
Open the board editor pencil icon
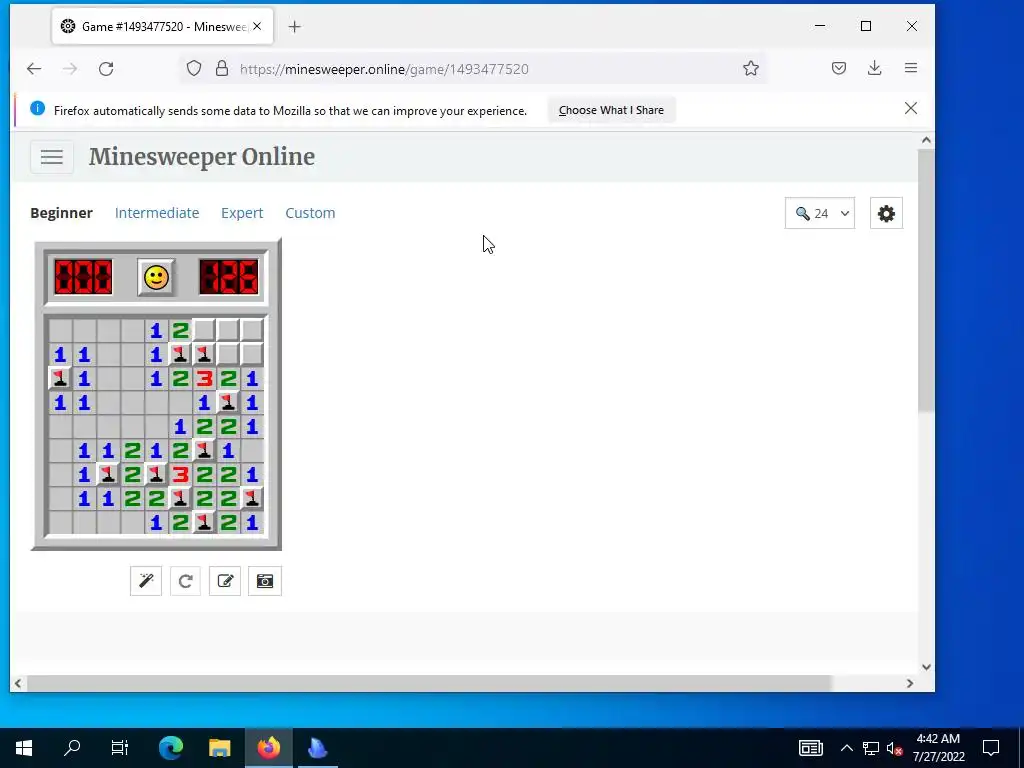click(225, 581)
